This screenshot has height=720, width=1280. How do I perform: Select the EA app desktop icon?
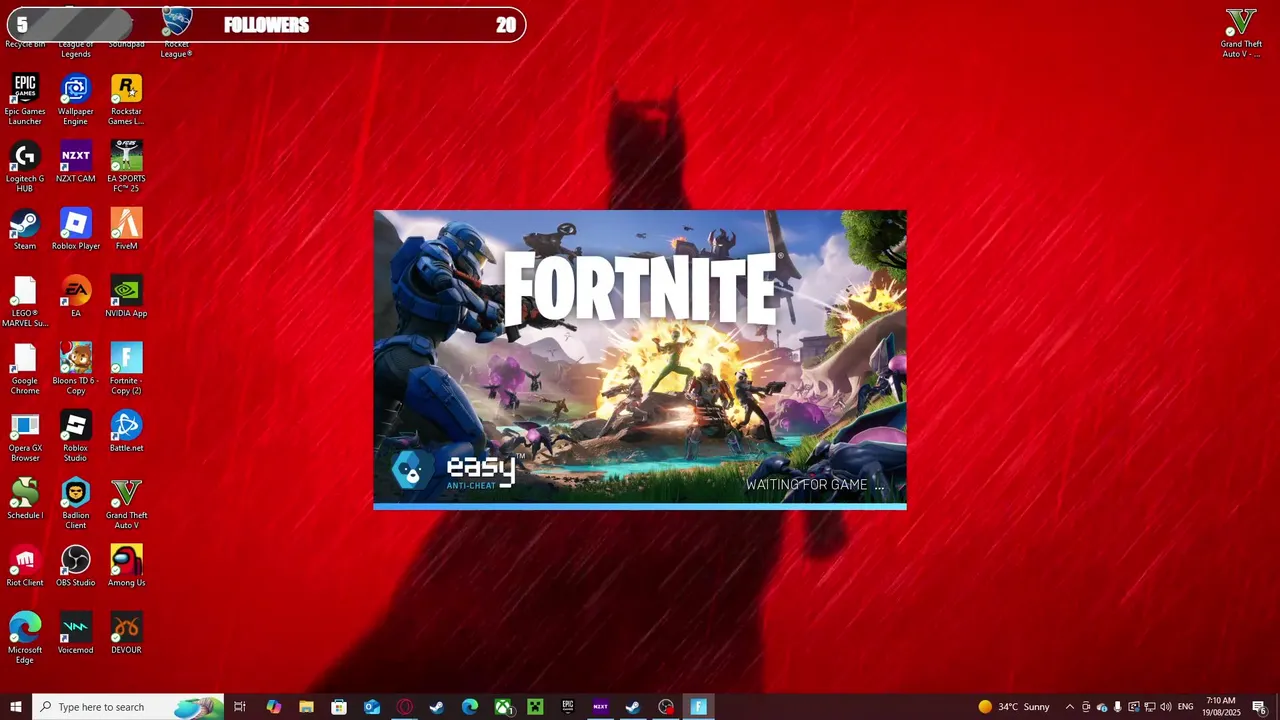(76, 297)
